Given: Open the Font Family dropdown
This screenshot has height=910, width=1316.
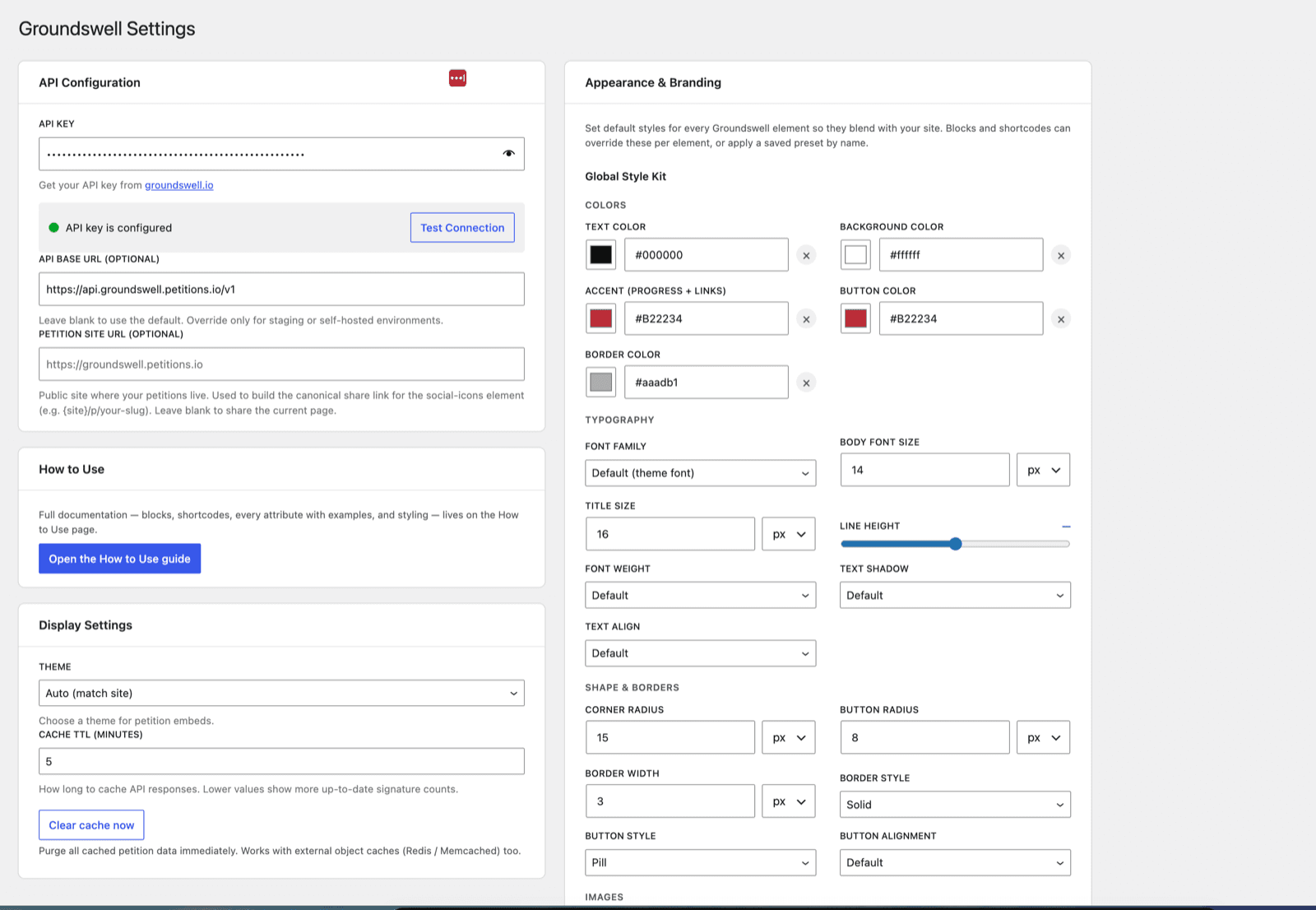Looking at the screenshot, I should point(701,473).
